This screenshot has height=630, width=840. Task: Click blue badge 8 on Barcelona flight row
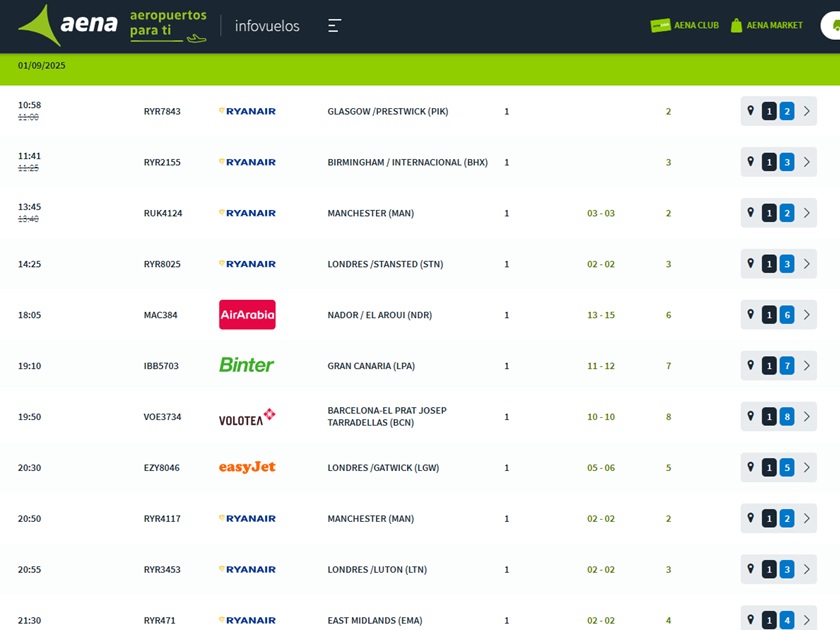[787, 417]
